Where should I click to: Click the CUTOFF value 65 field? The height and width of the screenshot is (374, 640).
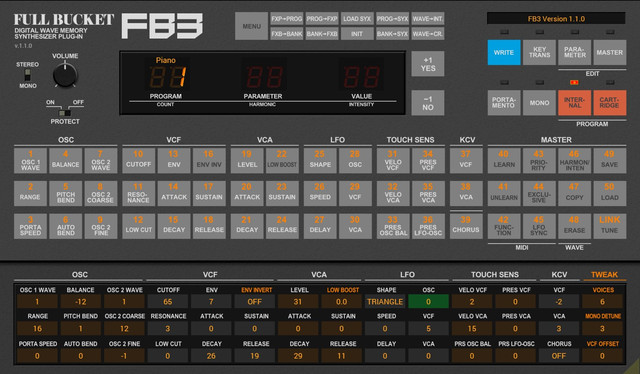[x=167, y=302]
